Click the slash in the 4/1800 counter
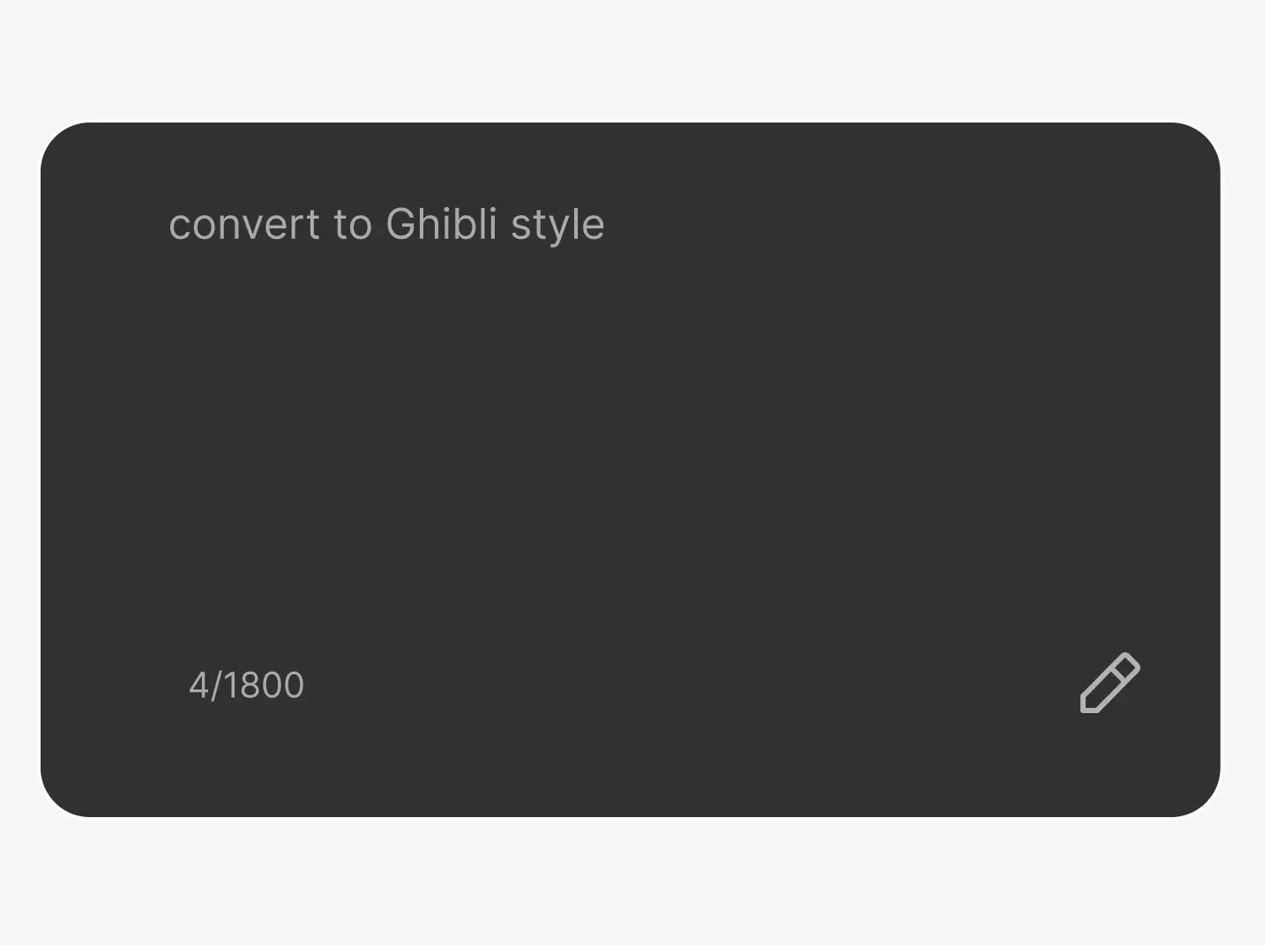The width and height of the screenshot is (1270, 952). pos(214,686)
